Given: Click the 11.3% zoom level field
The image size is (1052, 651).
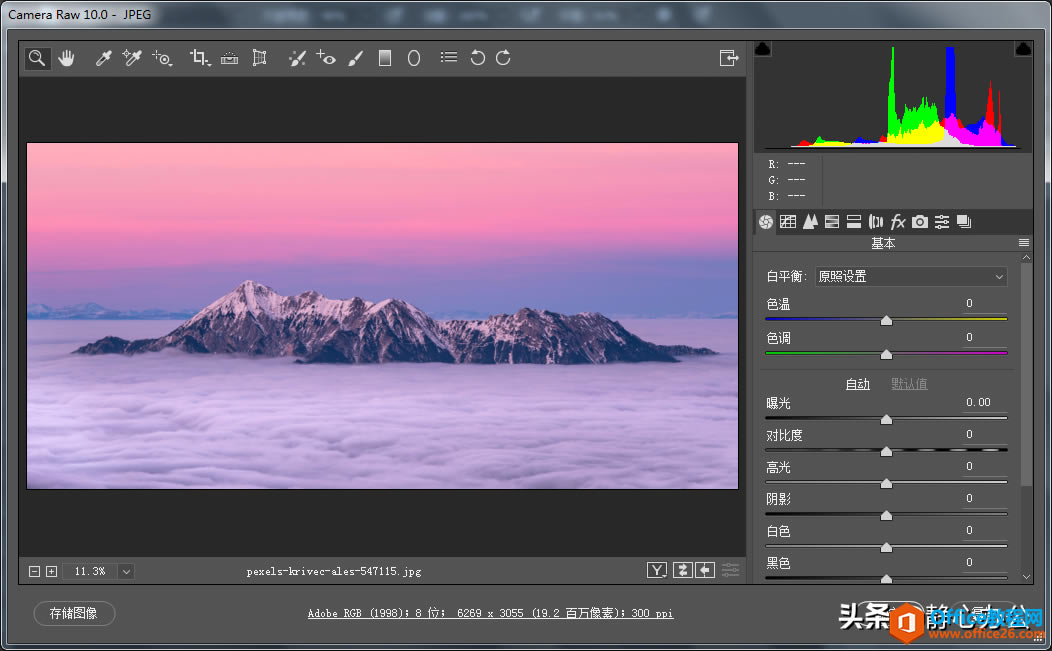Looking at the screenshot, I should [91, 571].
